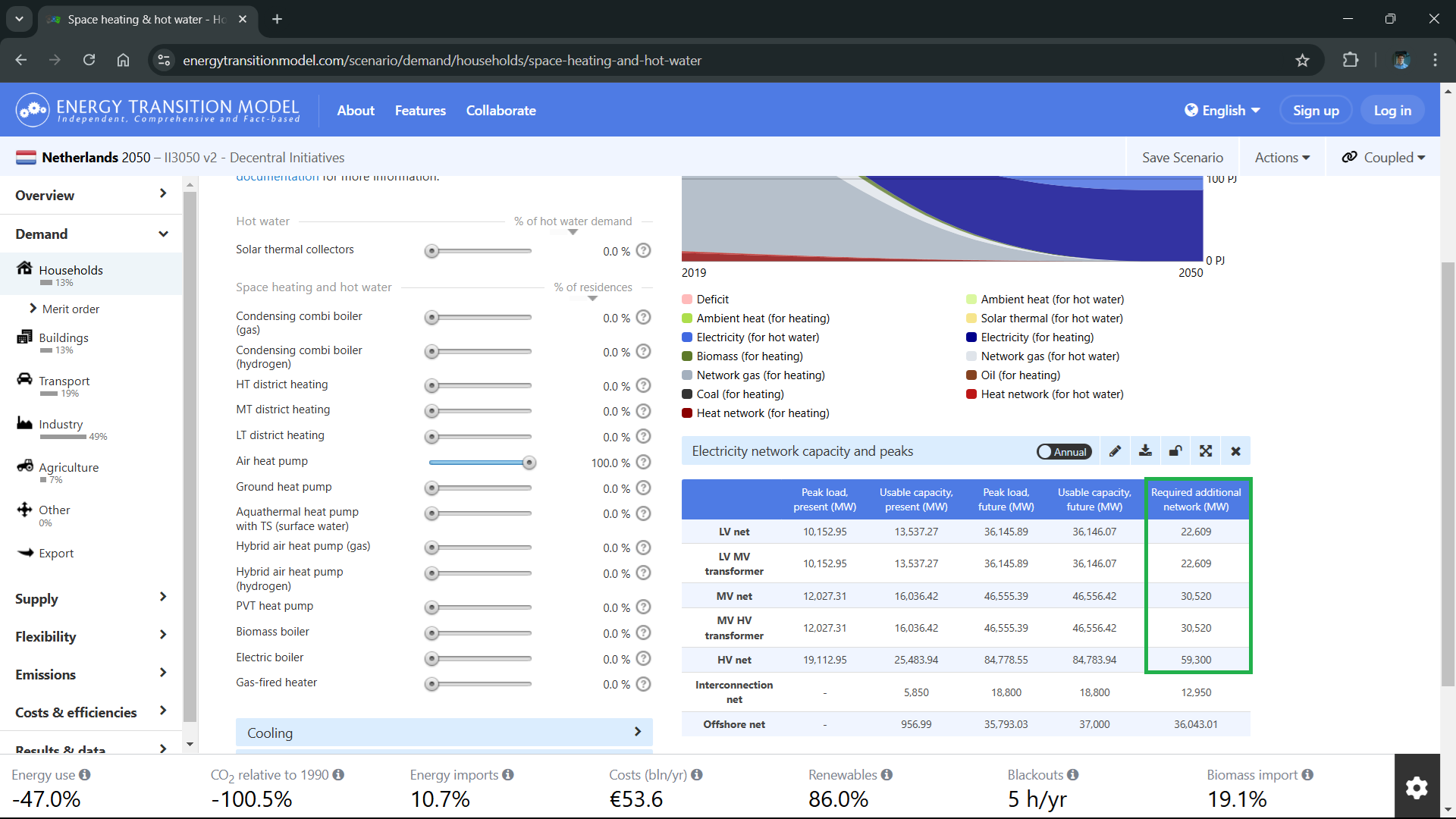This screenshot has height=819, width=1456.
Task: Show info for Renewables indicator
Action: tap(886, 774)
